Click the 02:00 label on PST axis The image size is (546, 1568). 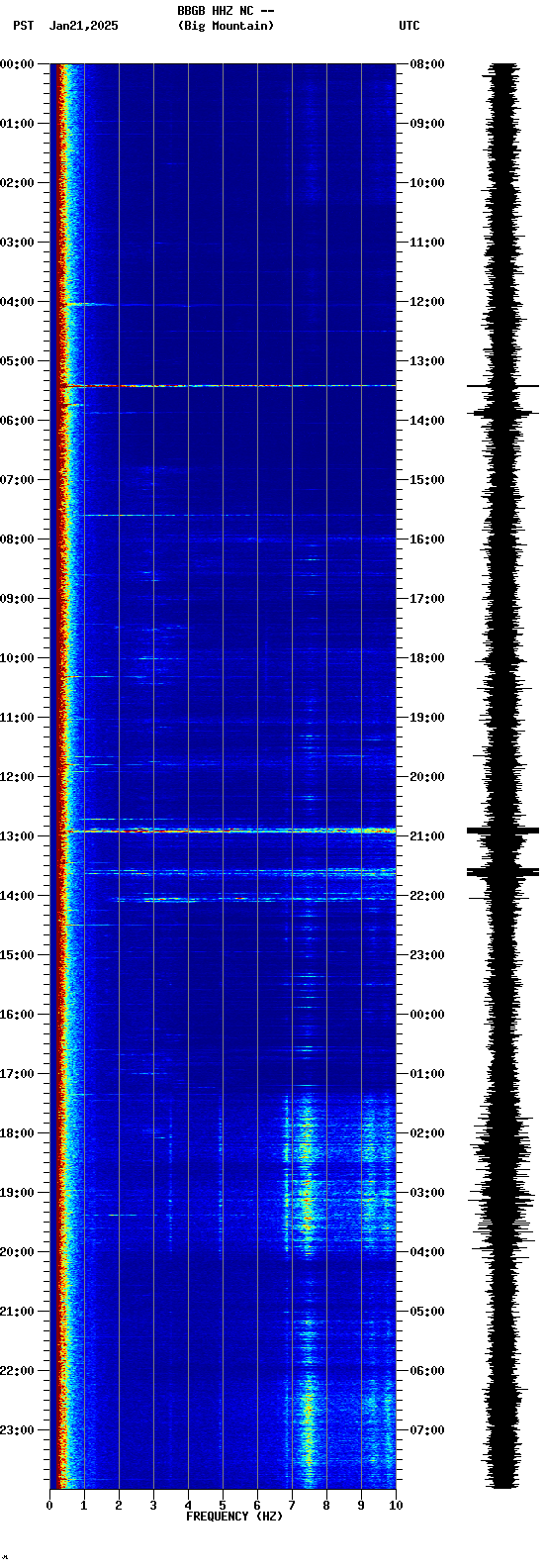(x=17, y=183)
